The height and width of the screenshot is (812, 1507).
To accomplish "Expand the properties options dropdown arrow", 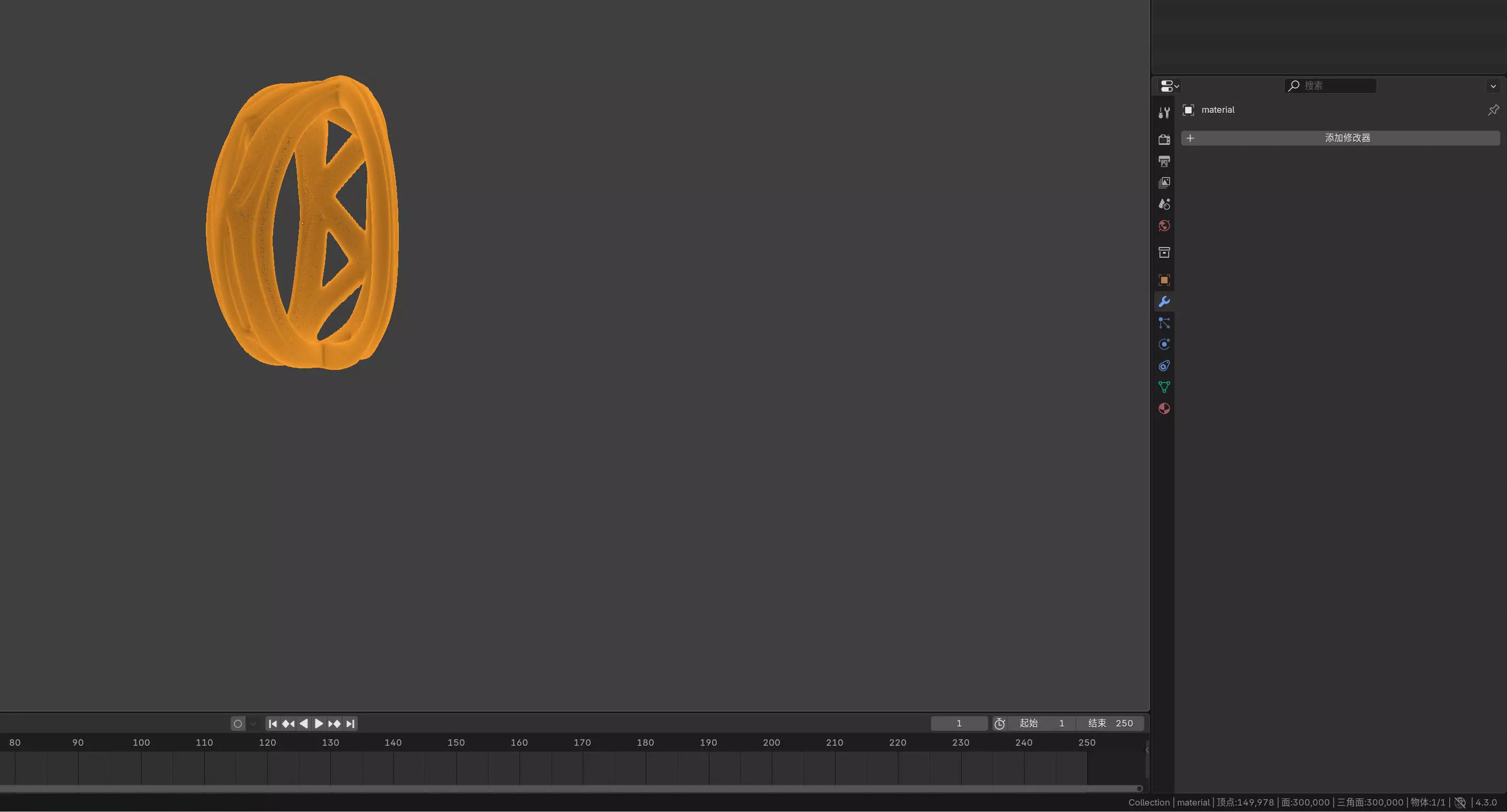I will [x=1493, y=86].
